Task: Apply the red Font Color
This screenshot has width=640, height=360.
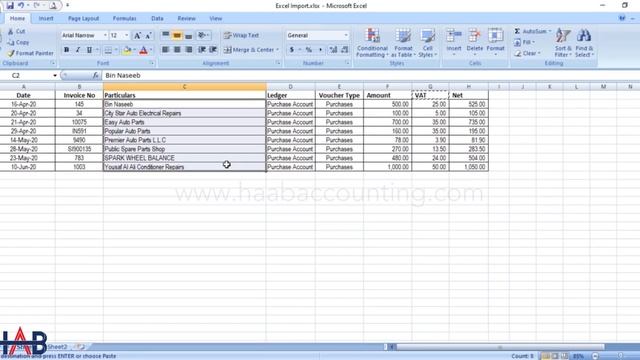Action: point(143,50)
